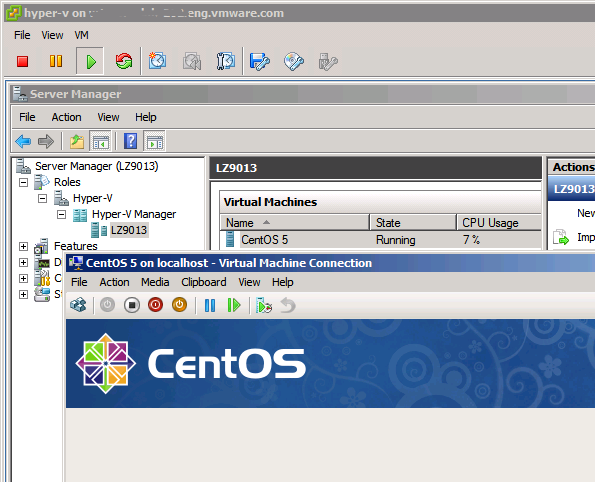Click the Import action icon in Actions pane
The image size is (595, 482).
click(x=561, y=238)
